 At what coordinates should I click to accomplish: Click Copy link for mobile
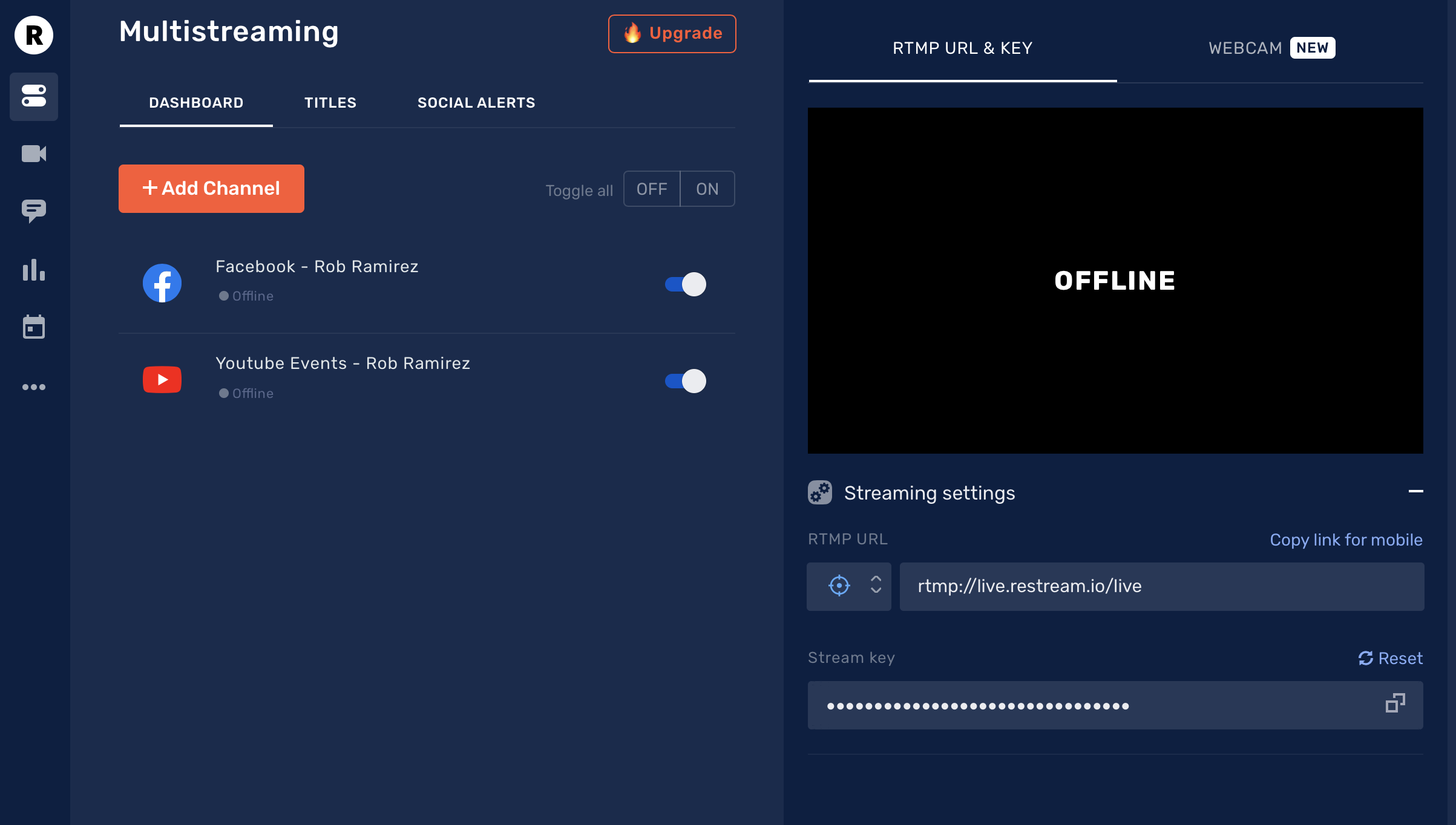(1346, 540)
